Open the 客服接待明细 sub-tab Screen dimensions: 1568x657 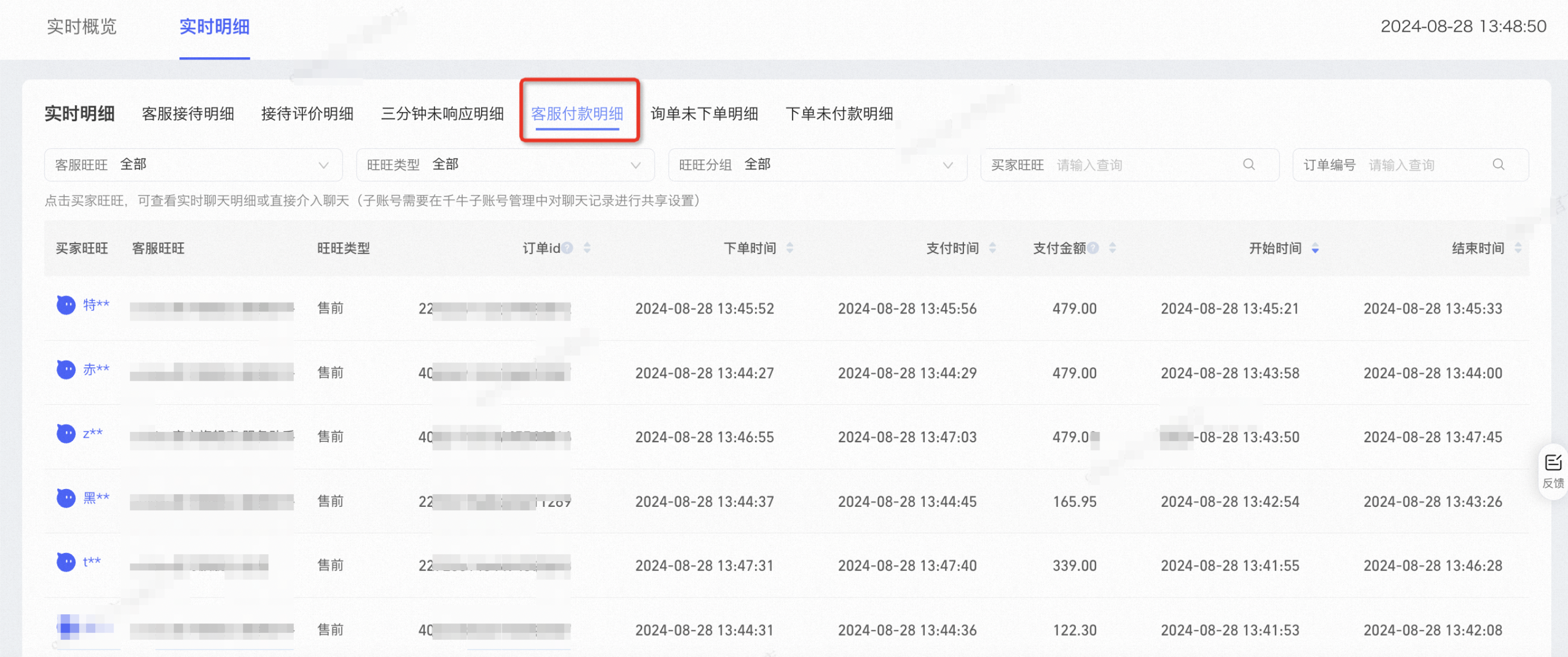(x=188, y=114)
